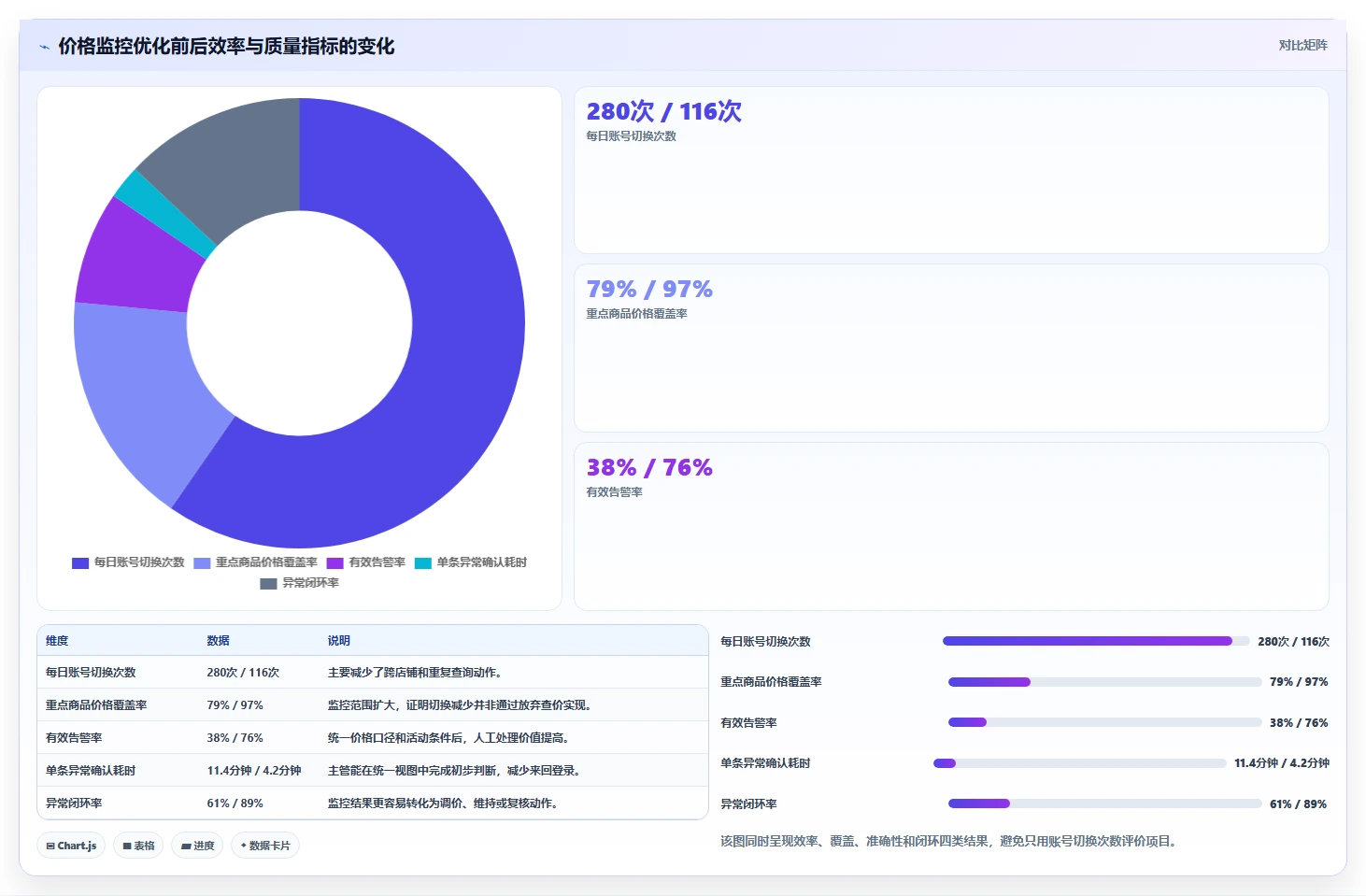Click the 数据卡片 tag chip
The image size is (1366, 896).
[x=265, y=846]
